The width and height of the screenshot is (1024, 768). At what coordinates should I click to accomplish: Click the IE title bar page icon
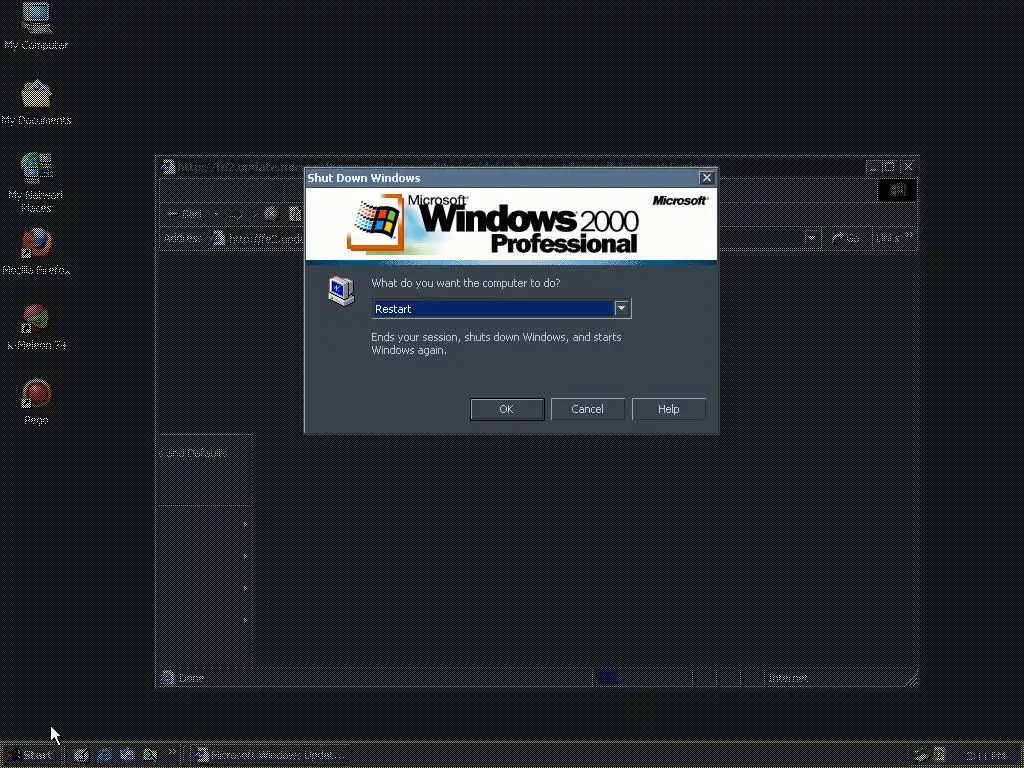click(x=168, y=167)
